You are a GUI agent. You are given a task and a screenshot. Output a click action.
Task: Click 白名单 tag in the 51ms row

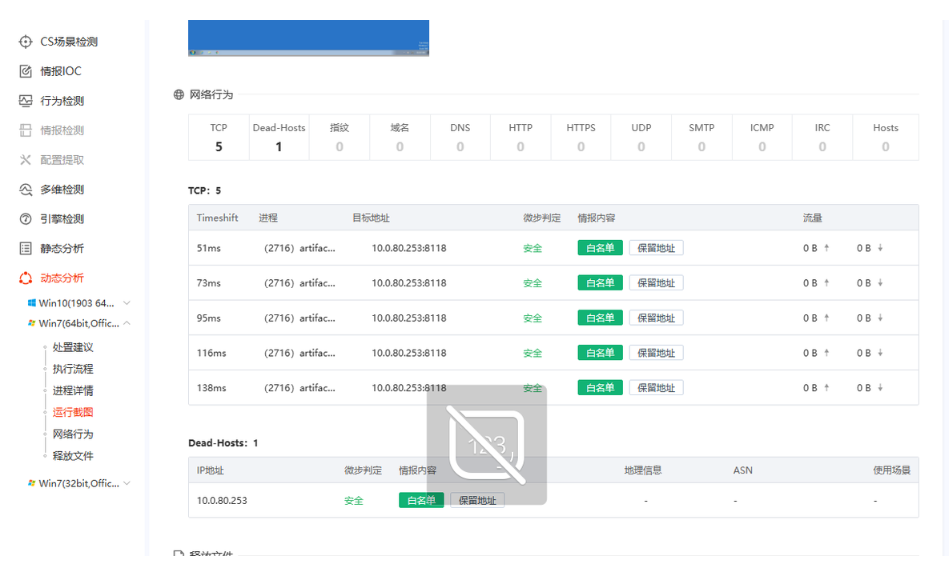(600, 248)
